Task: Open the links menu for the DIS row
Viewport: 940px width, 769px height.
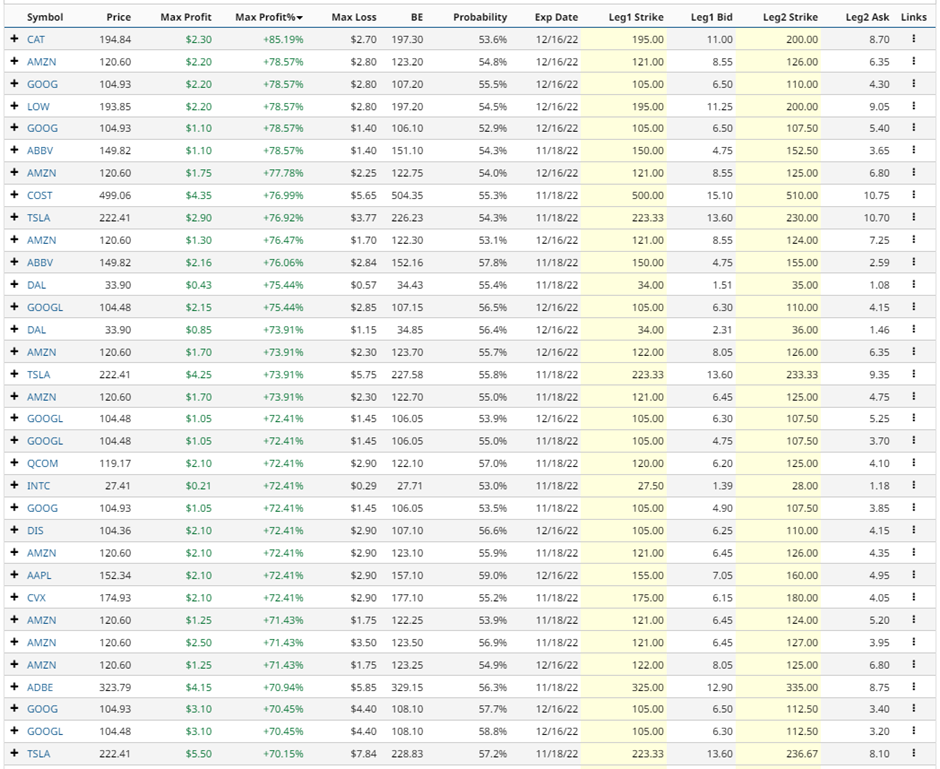Action: coord(914,530)
